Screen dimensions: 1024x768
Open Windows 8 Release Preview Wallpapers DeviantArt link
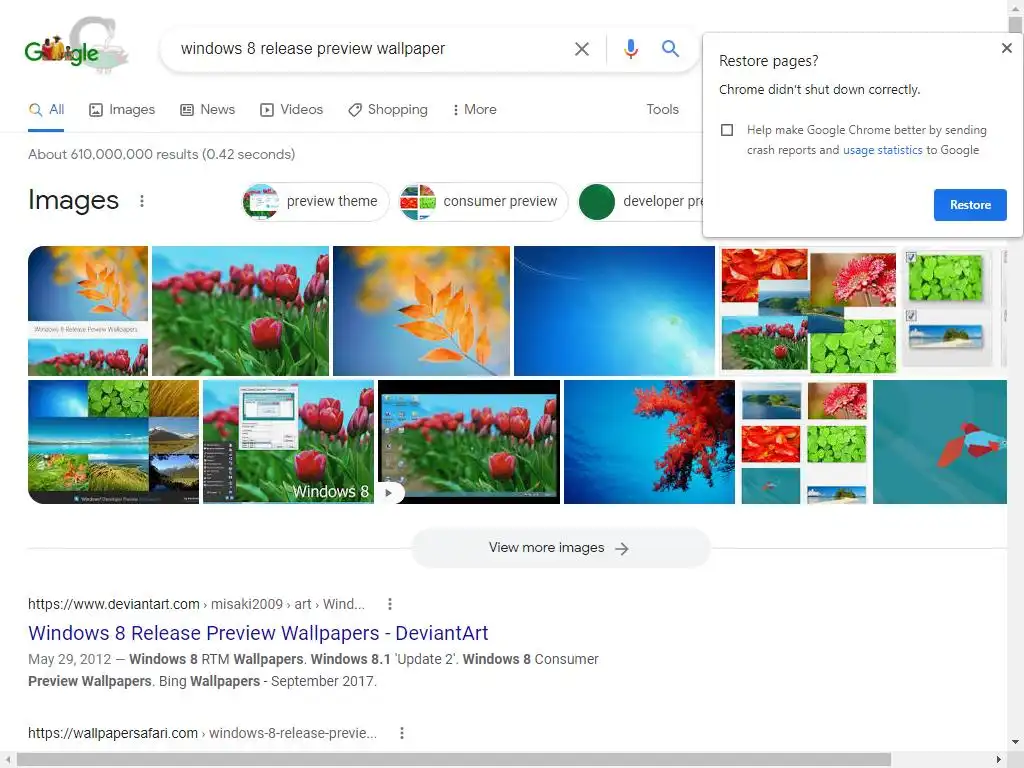258,633
